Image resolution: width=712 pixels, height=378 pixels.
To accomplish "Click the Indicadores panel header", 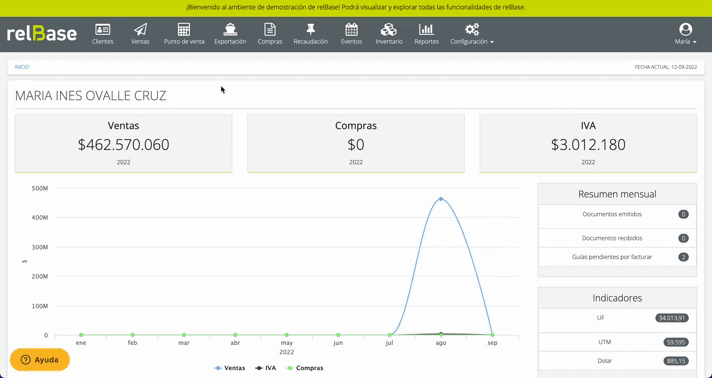I will click(617, 298).
